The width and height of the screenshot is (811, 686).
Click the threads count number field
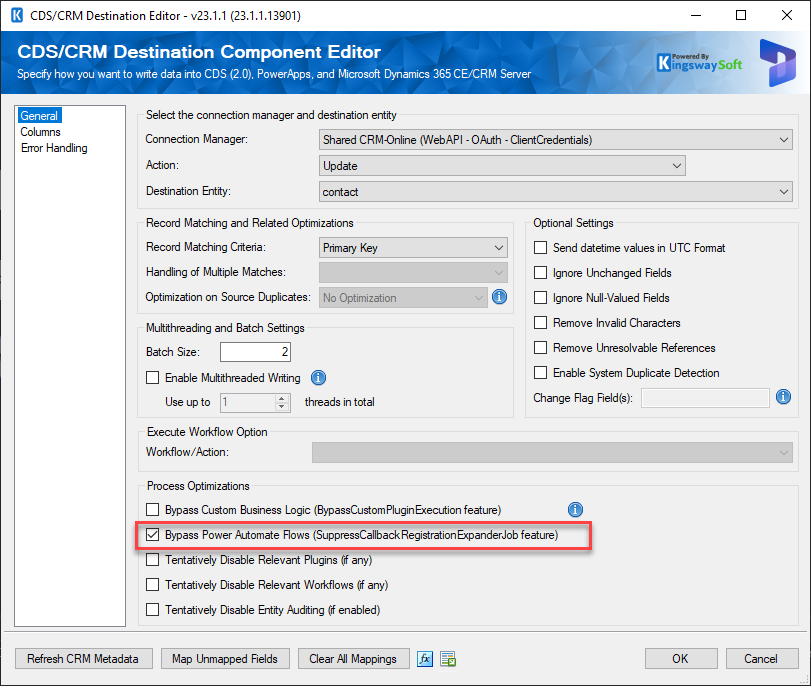coord(248,402)
